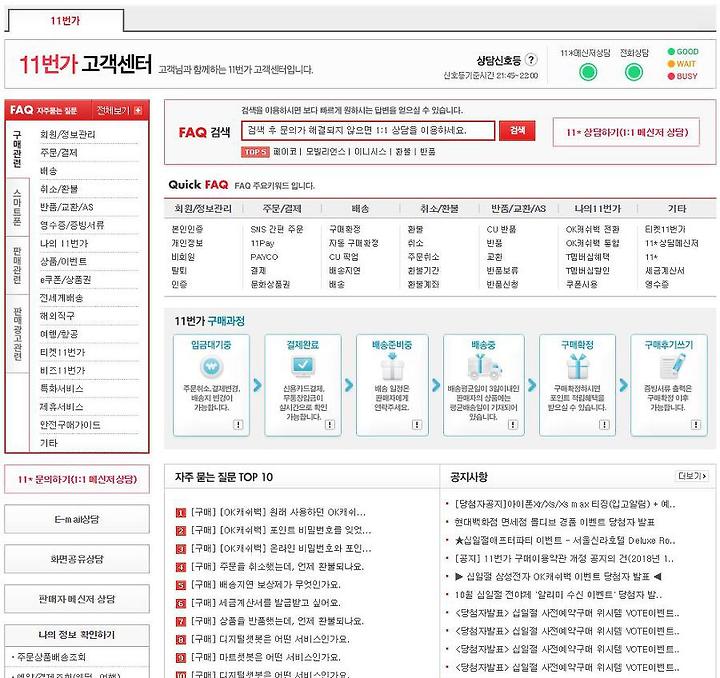Open the 본인인증 Quick FAQ keyword
Screen dimensions: 720x678
pyautogui.click(x=187, y=229)
